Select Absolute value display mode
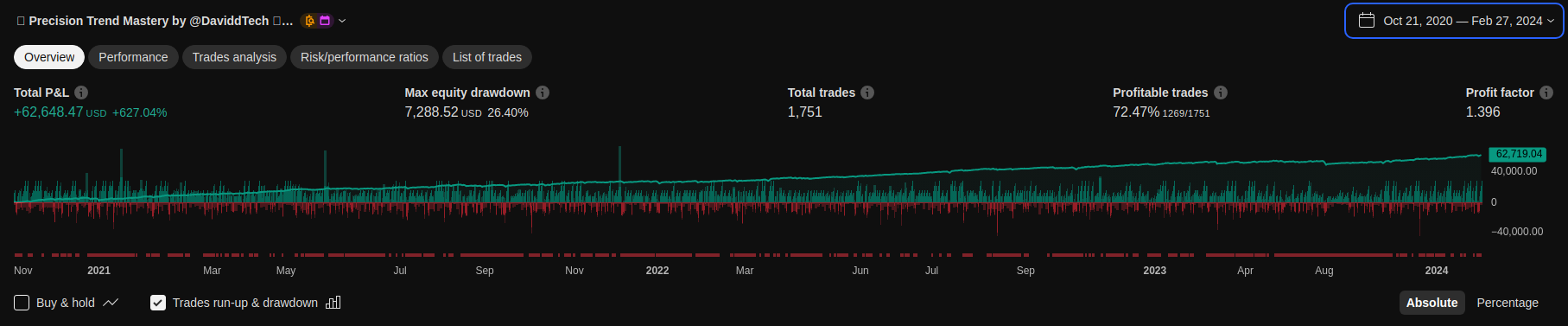This screenshot has width=1568, height=326. click(x=1432, y=303)
